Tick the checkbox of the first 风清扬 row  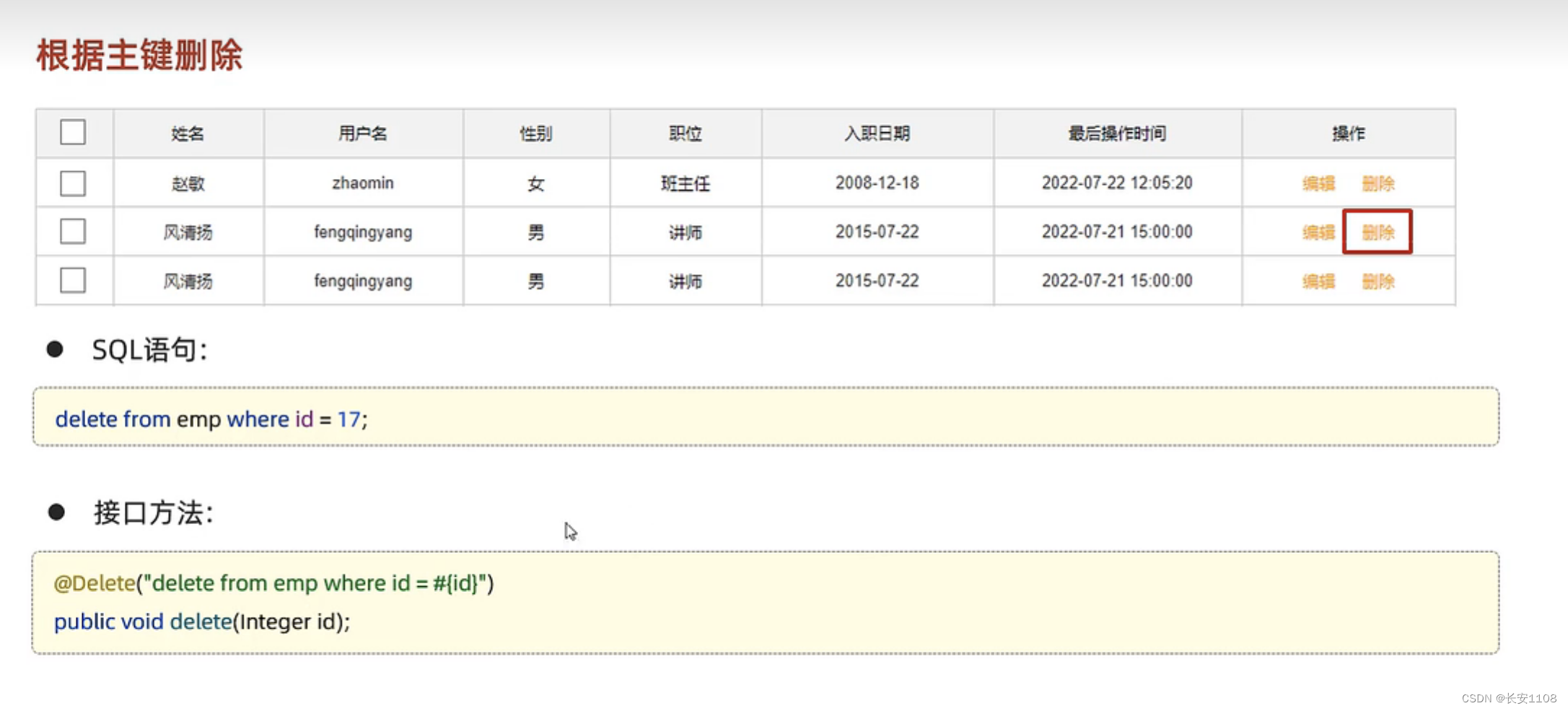73,232
